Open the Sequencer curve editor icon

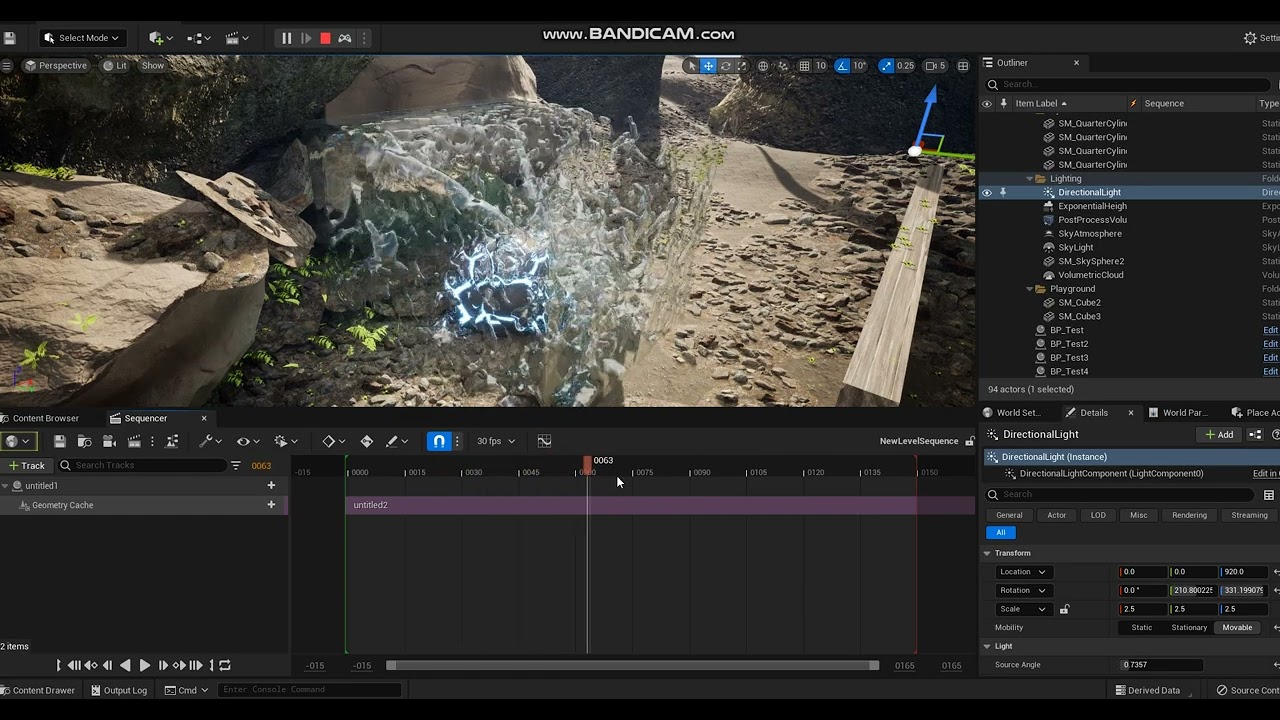544,441
